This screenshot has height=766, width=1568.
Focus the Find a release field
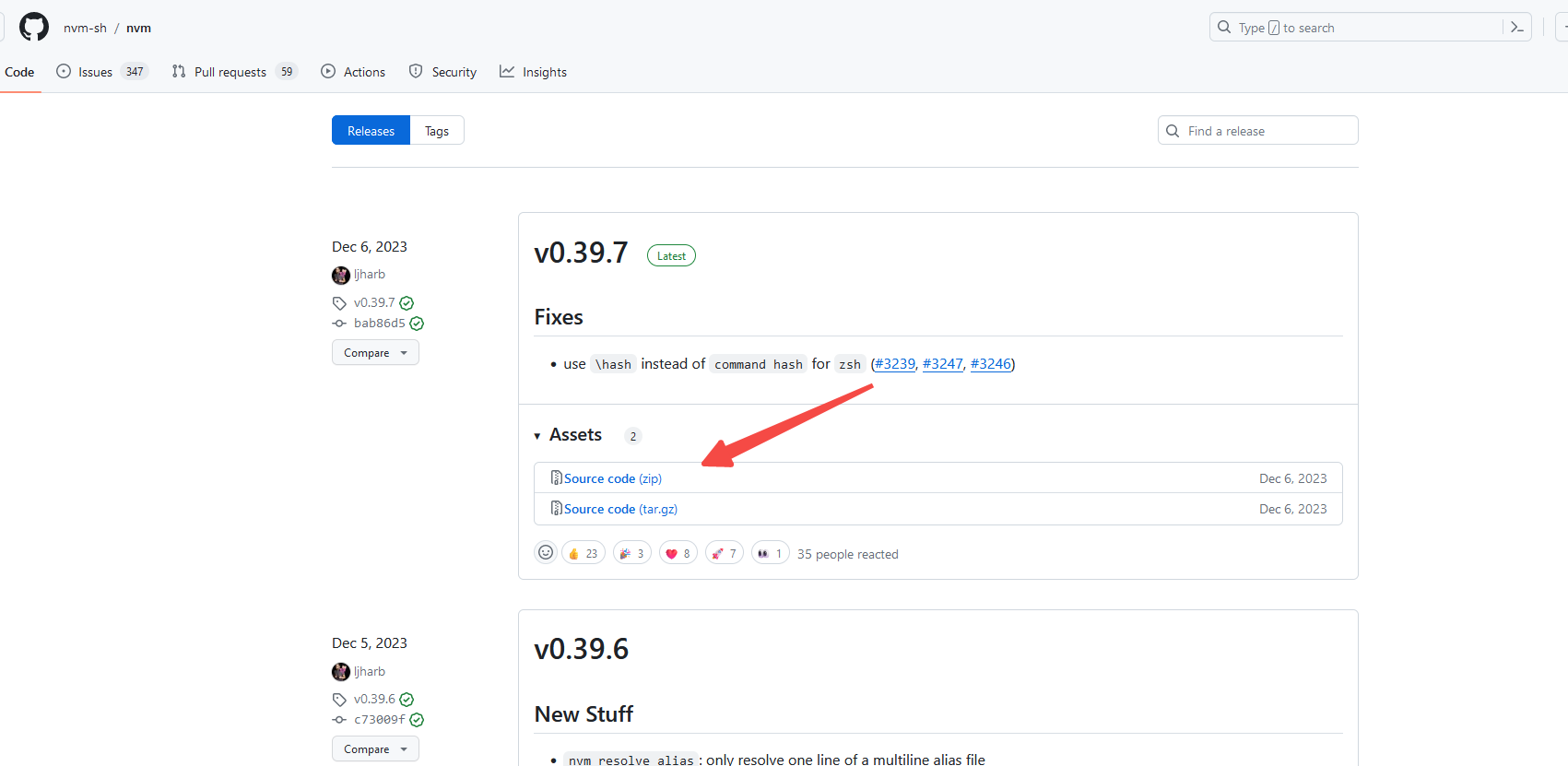pos(1257,131)
